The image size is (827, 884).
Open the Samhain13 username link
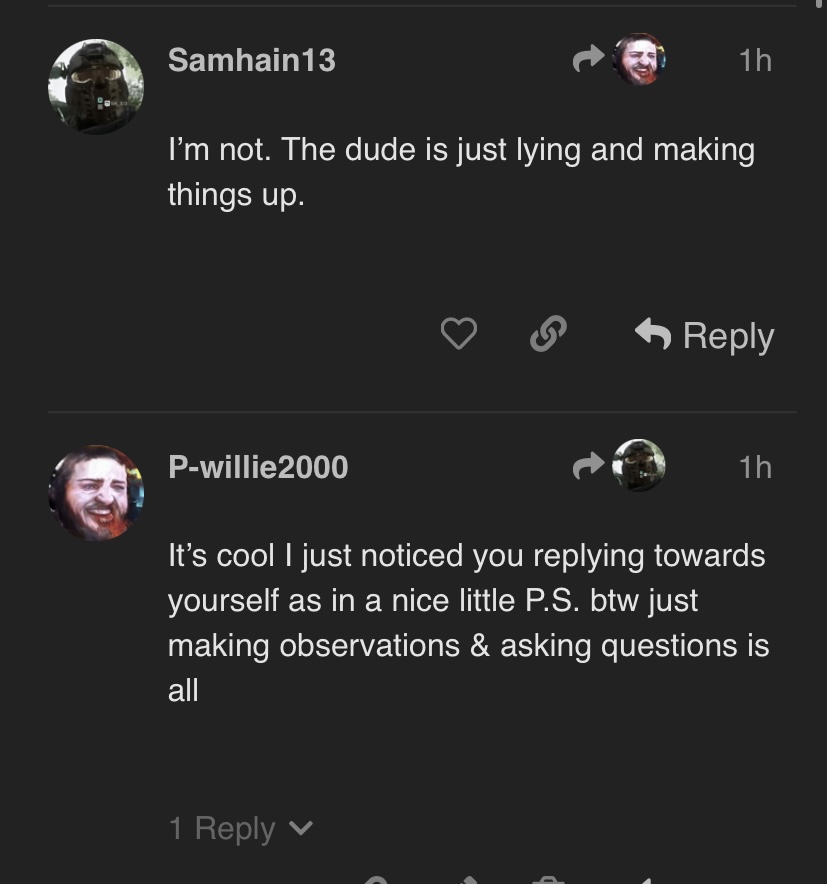252,61
